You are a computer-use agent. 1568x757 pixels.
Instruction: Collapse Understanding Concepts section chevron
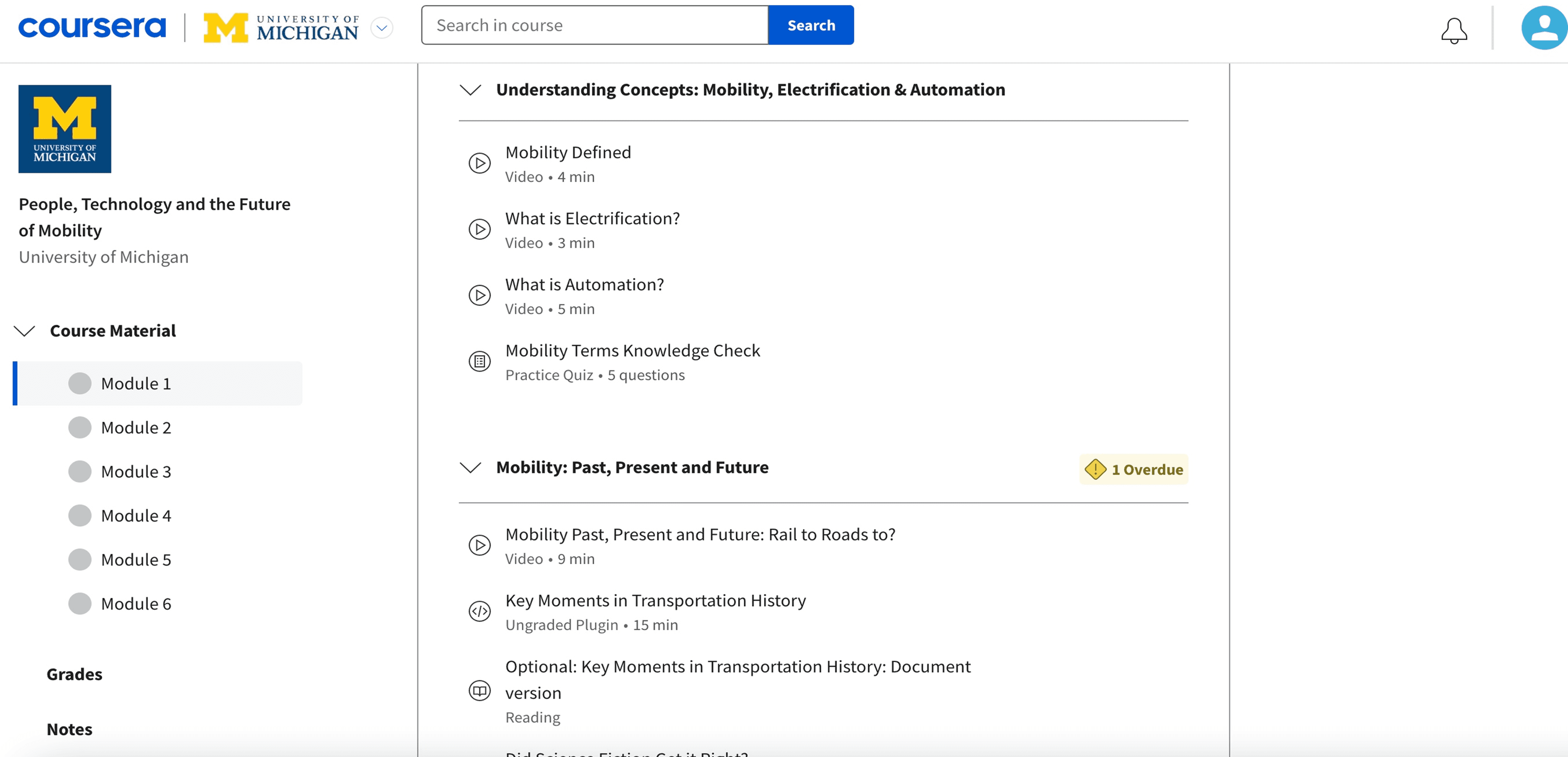coord(470,90)
